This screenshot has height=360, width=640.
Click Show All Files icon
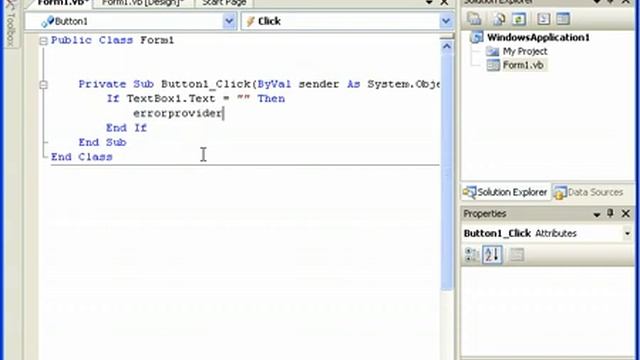[x=499, y=19]
